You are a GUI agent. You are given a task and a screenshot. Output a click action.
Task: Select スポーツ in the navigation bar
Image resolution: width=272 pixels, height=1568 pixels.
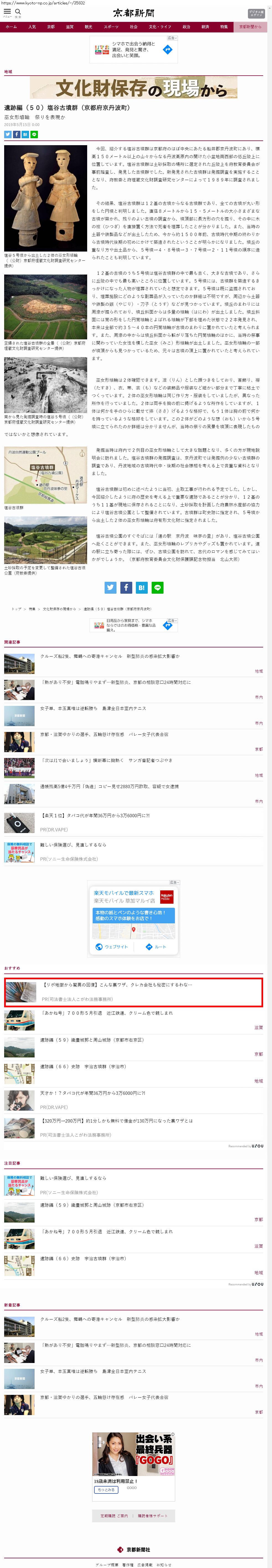tap(111, 27)
